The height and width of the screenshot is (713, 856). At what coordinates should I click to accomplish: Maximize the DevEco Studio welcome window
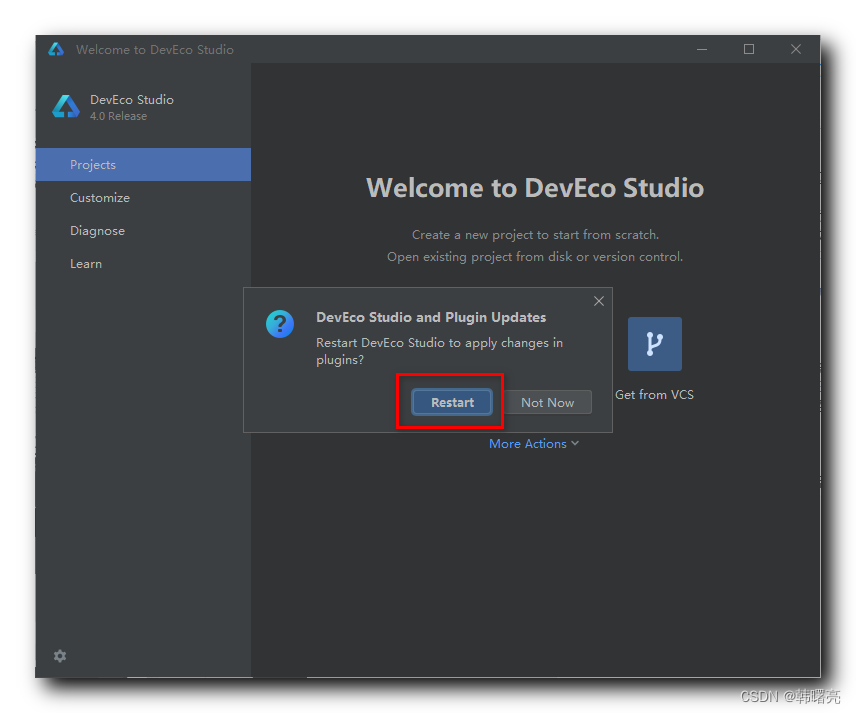pyautogui.click(x=749, y=49)
